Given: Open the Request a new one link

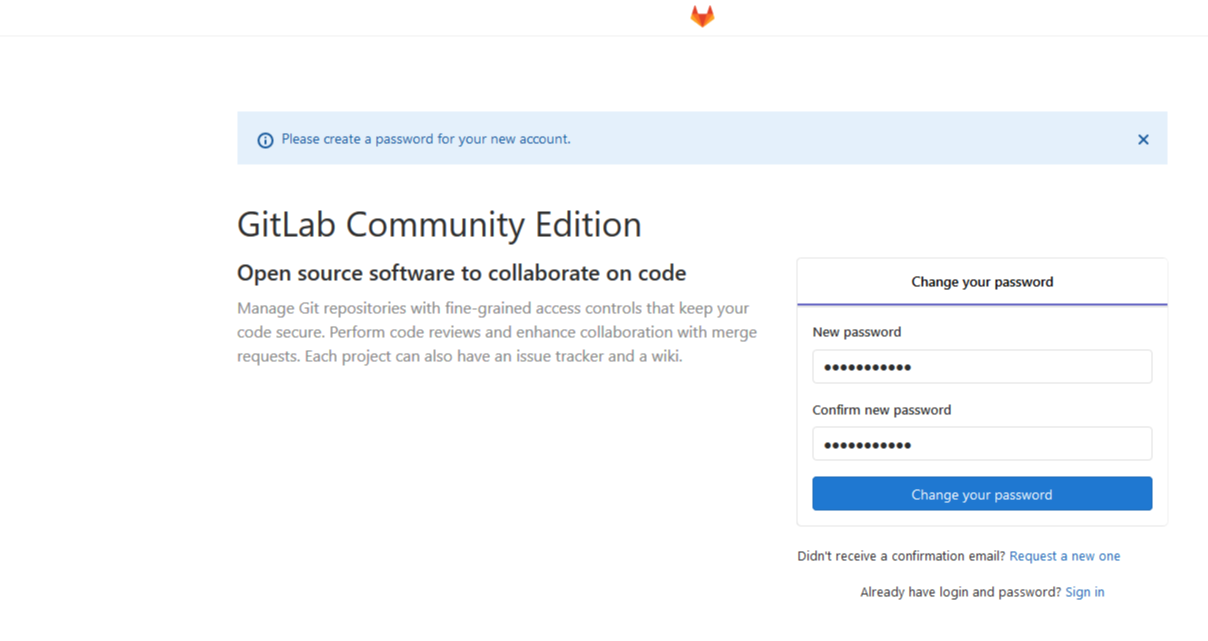Looking at the screenshot, I should (x=1065, y=556).
